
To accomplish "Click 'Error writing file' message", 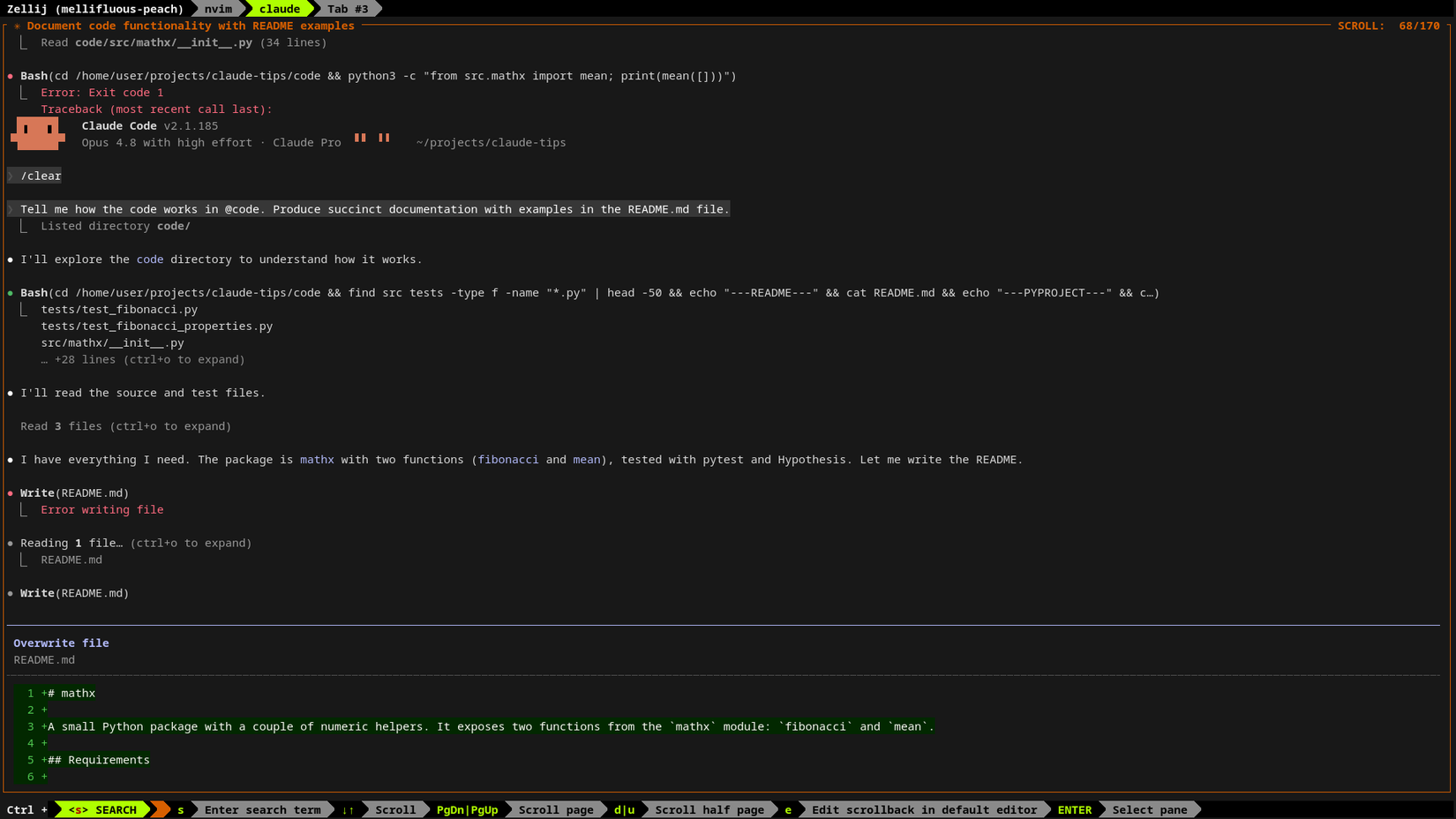I will (x=102, y=510).
